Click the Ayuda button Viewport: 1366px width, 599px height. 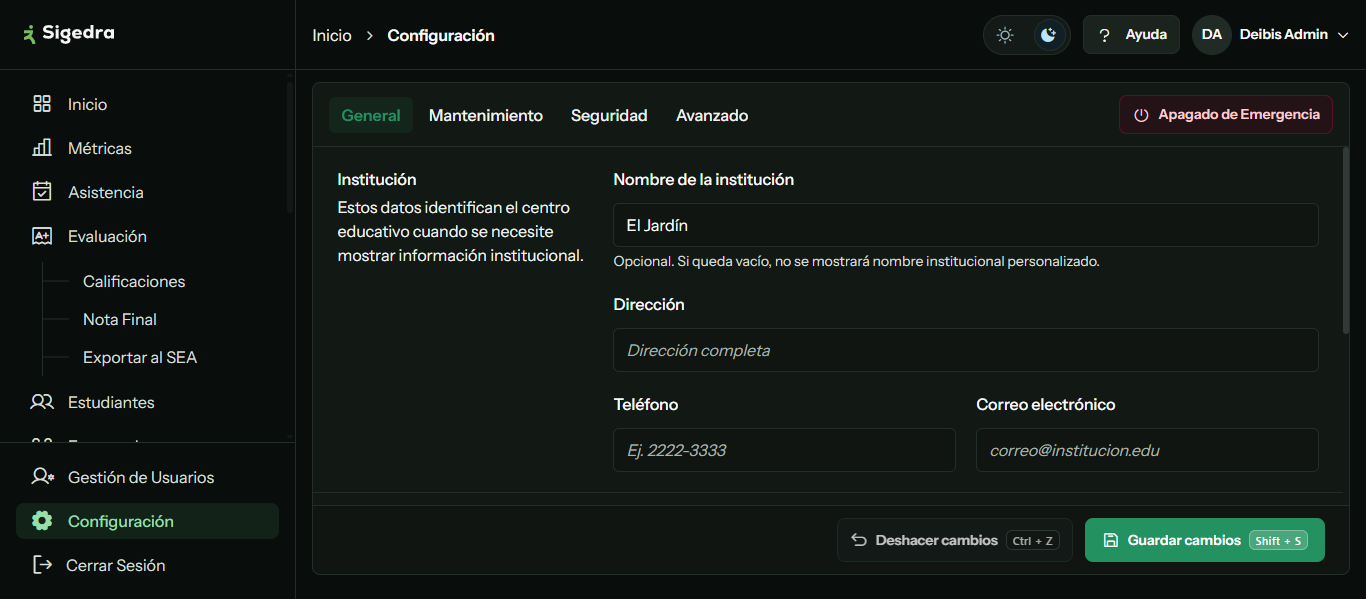pyautogui.click(x=1131, y=35)
